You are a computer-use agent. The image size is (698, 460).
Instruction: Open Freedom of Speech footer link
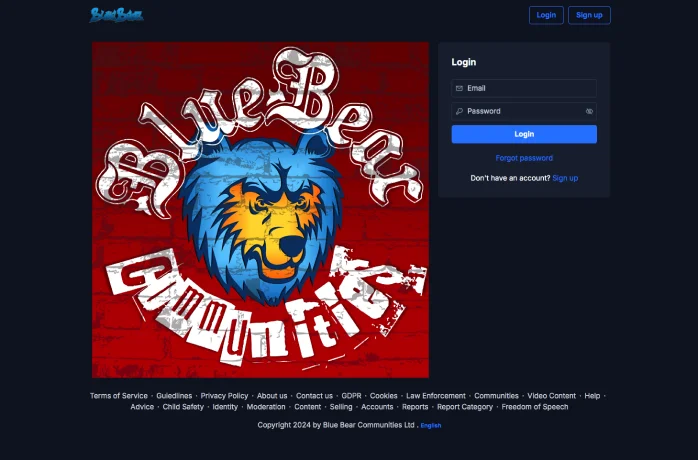pos(535,407)
